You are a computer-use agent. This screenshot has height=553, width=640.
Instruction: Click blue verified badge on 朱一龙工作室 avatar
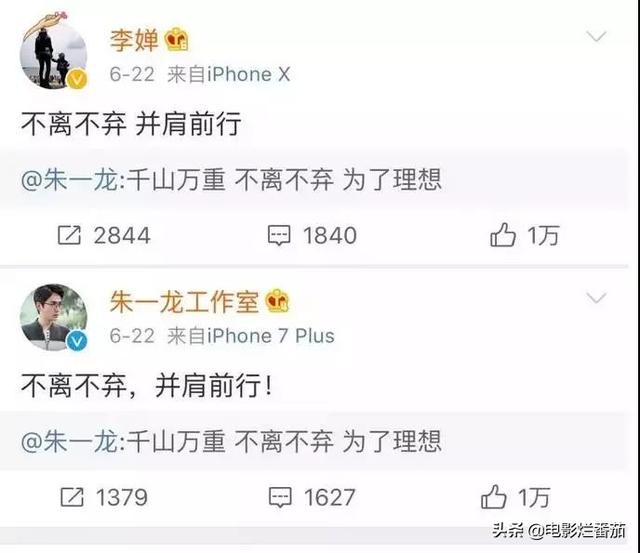[x=77, y=341]
